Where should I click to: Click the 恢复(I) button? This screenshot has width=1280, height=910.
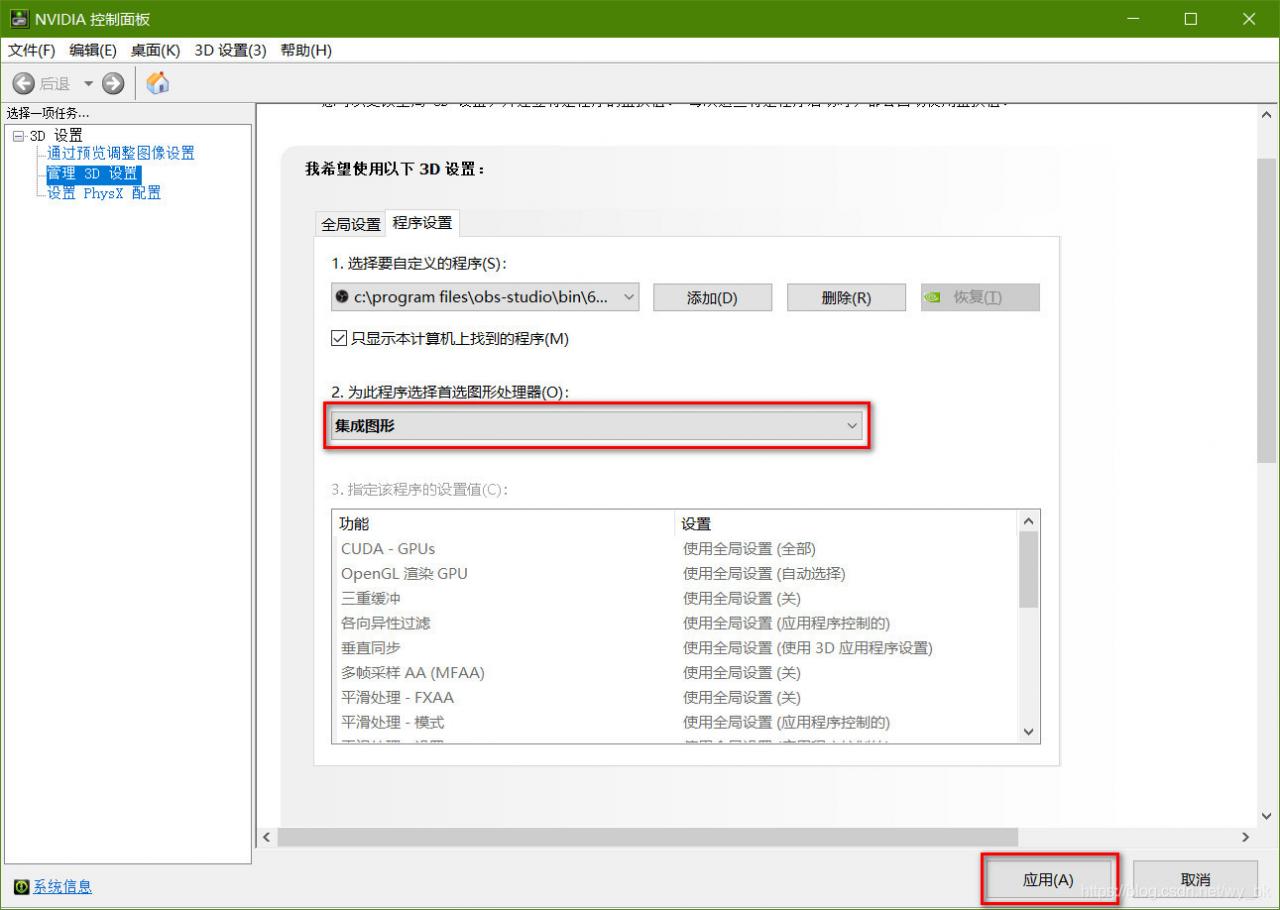click(x=980, y=298)
